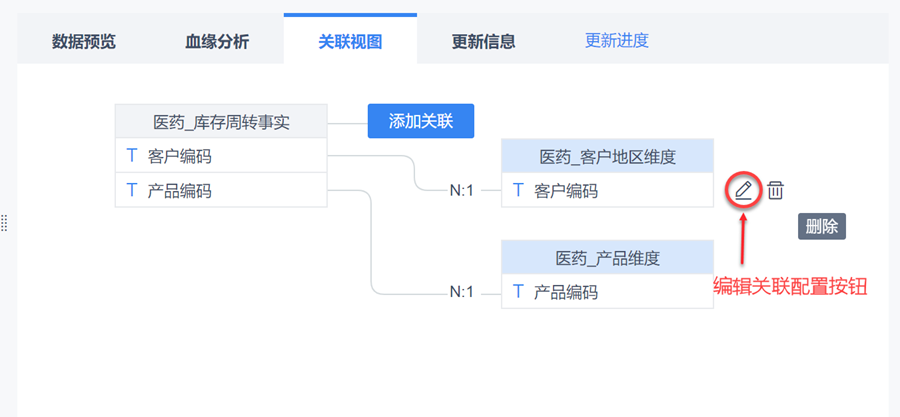This screenshot has width=900, height=417.
Task: Switch to the 血缘分析 tab
Action: (x=217, y=42)
